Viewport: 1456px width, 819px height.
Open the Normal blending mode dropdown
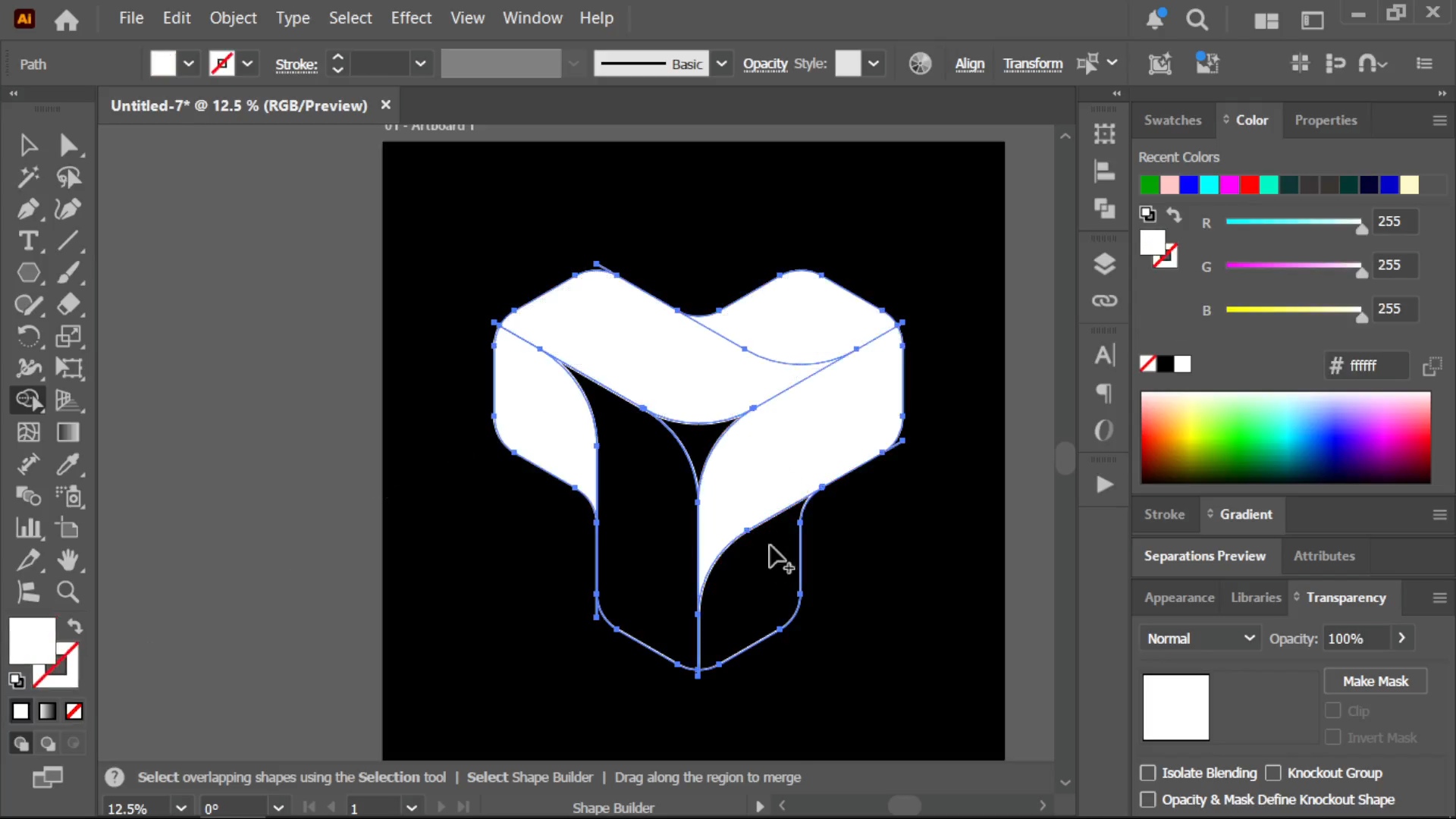(x=1199, y=639)
